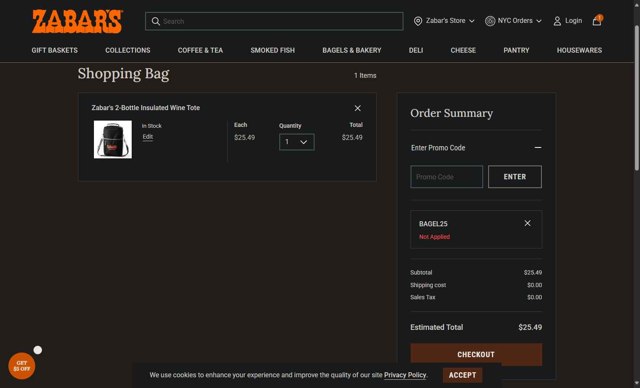Click the 'Shipping cost' label

(x=428, y=285)
